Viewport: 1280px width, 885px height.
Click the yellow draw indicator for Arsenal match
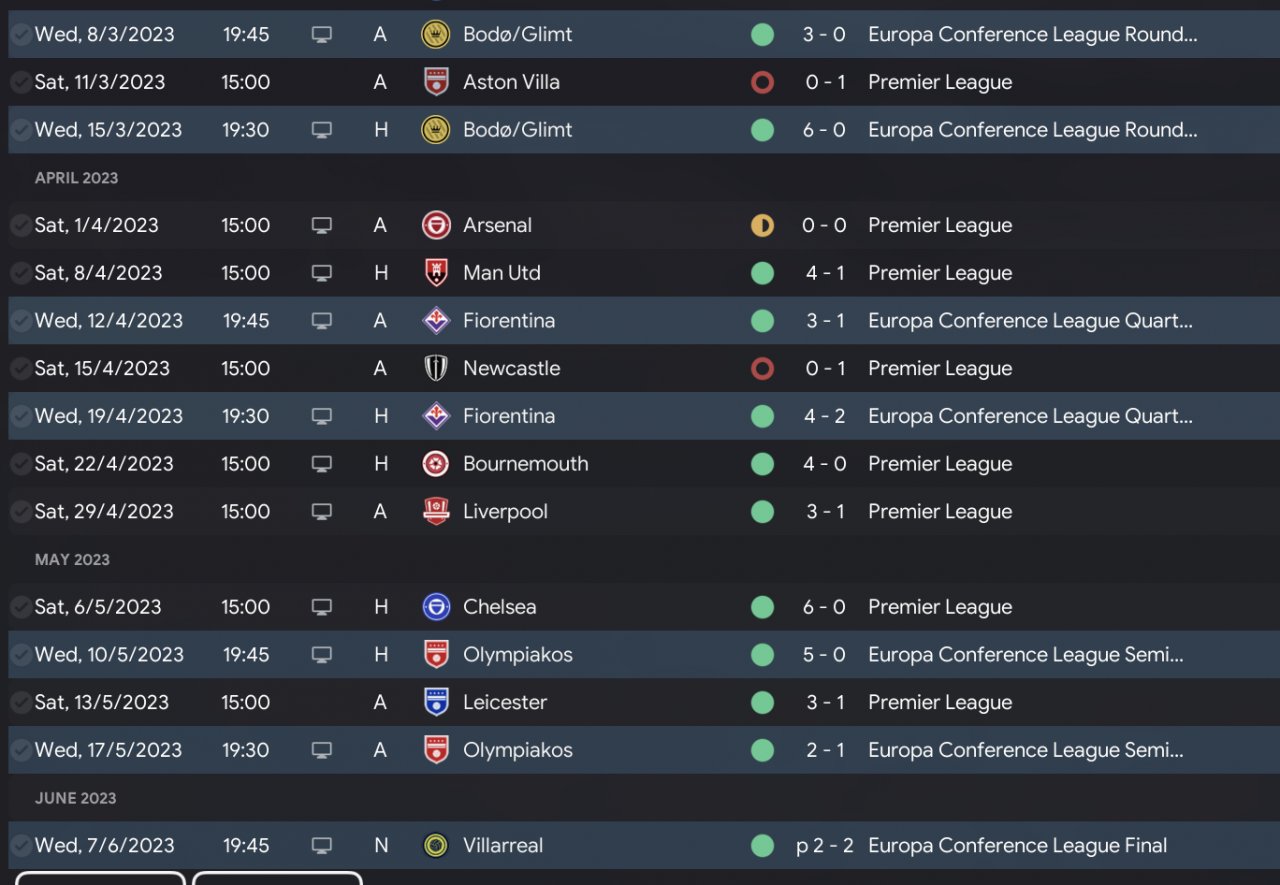(x=762, y=225)
